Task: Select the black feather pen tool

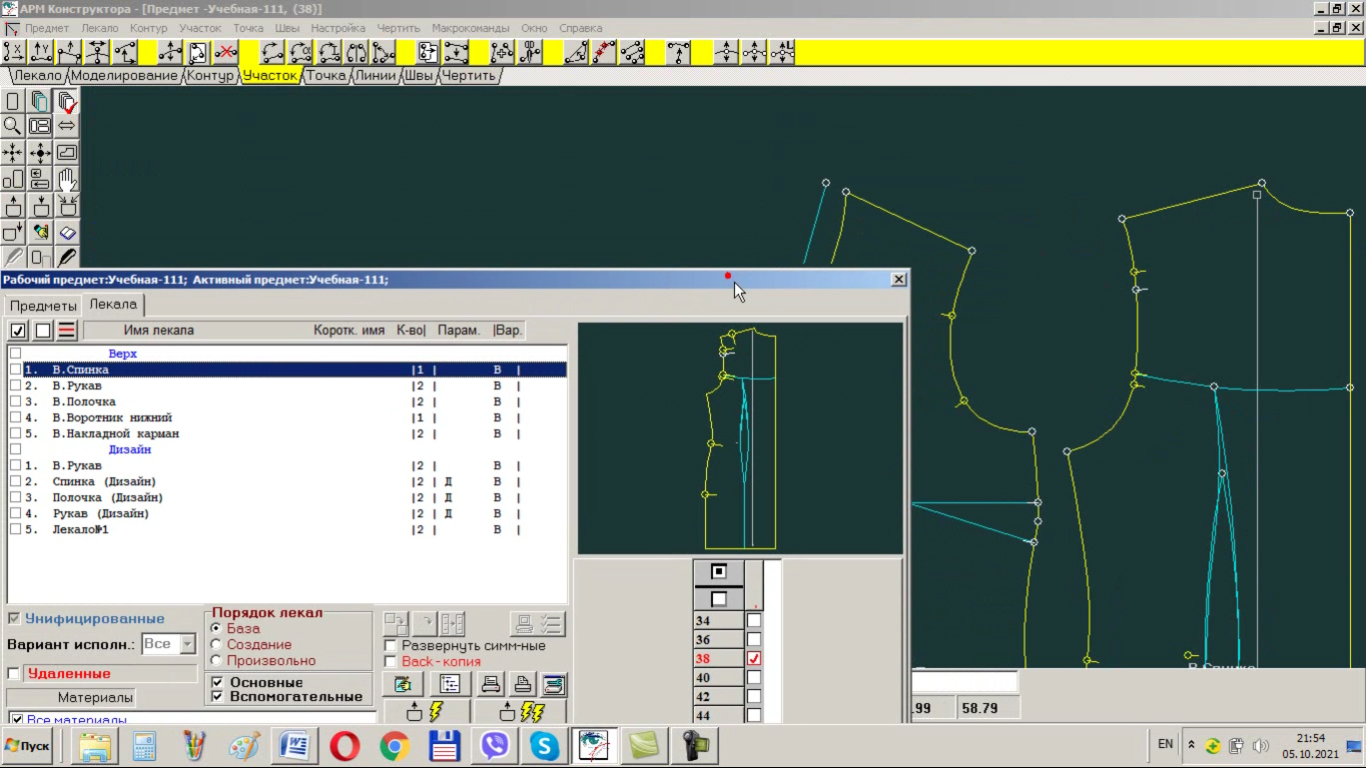Action: point(67,259)
